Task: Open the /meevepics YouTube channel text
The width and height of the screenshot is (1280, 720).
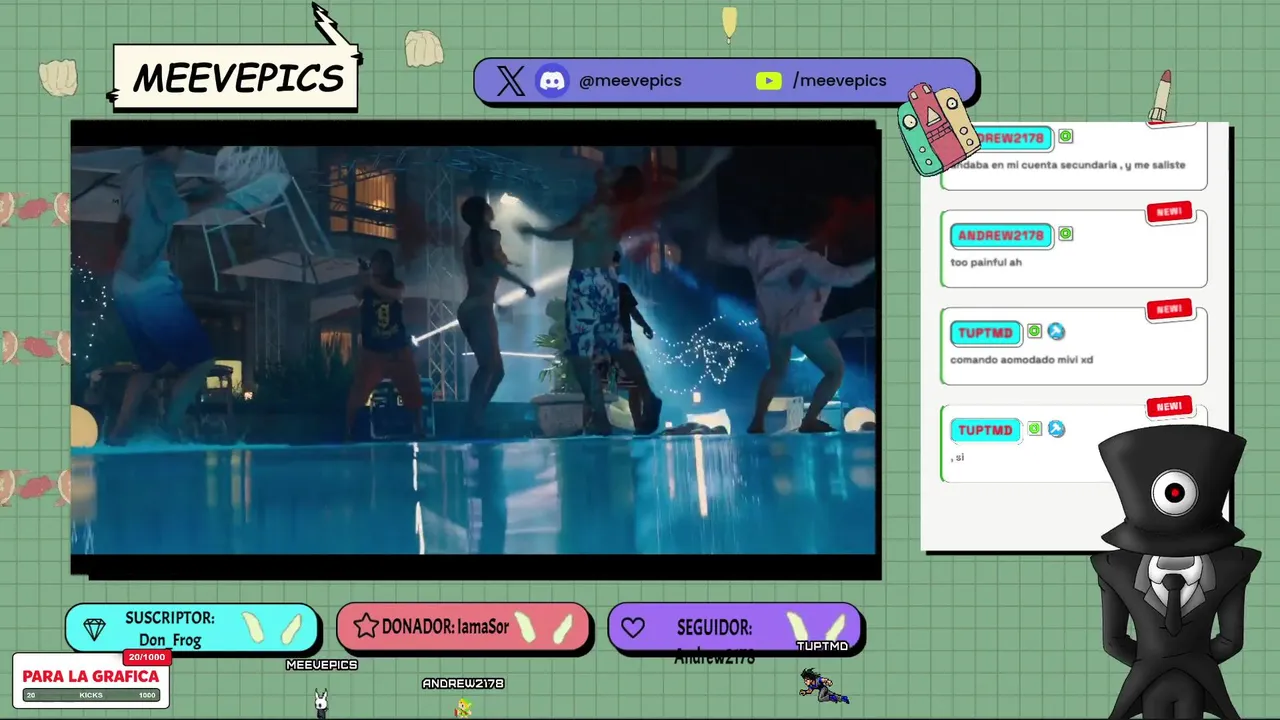Action: [840, 81]
